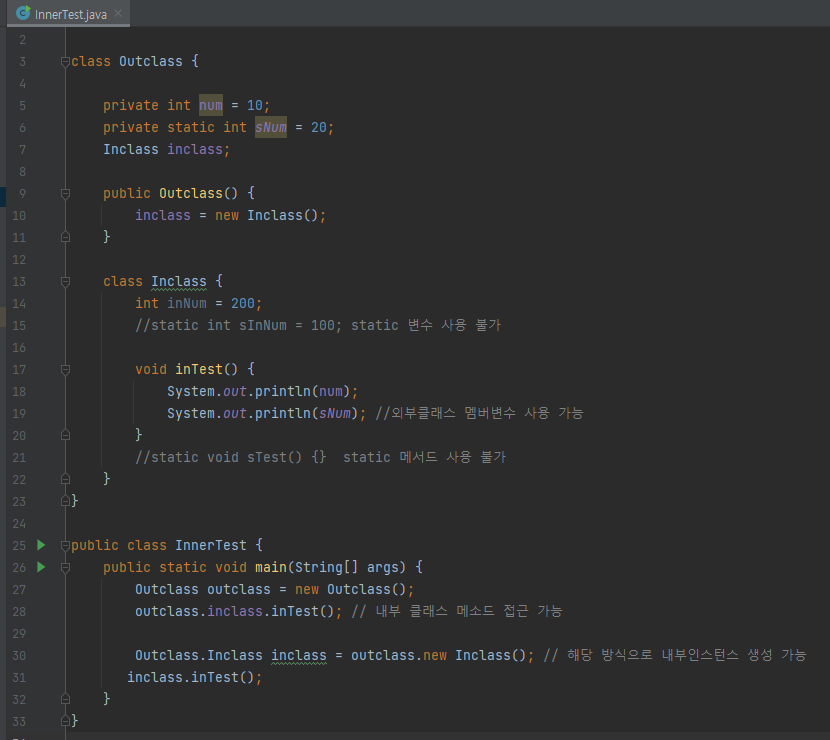
Task: Collapse the Inclass class fold on line 13
Action: (65, 282)
